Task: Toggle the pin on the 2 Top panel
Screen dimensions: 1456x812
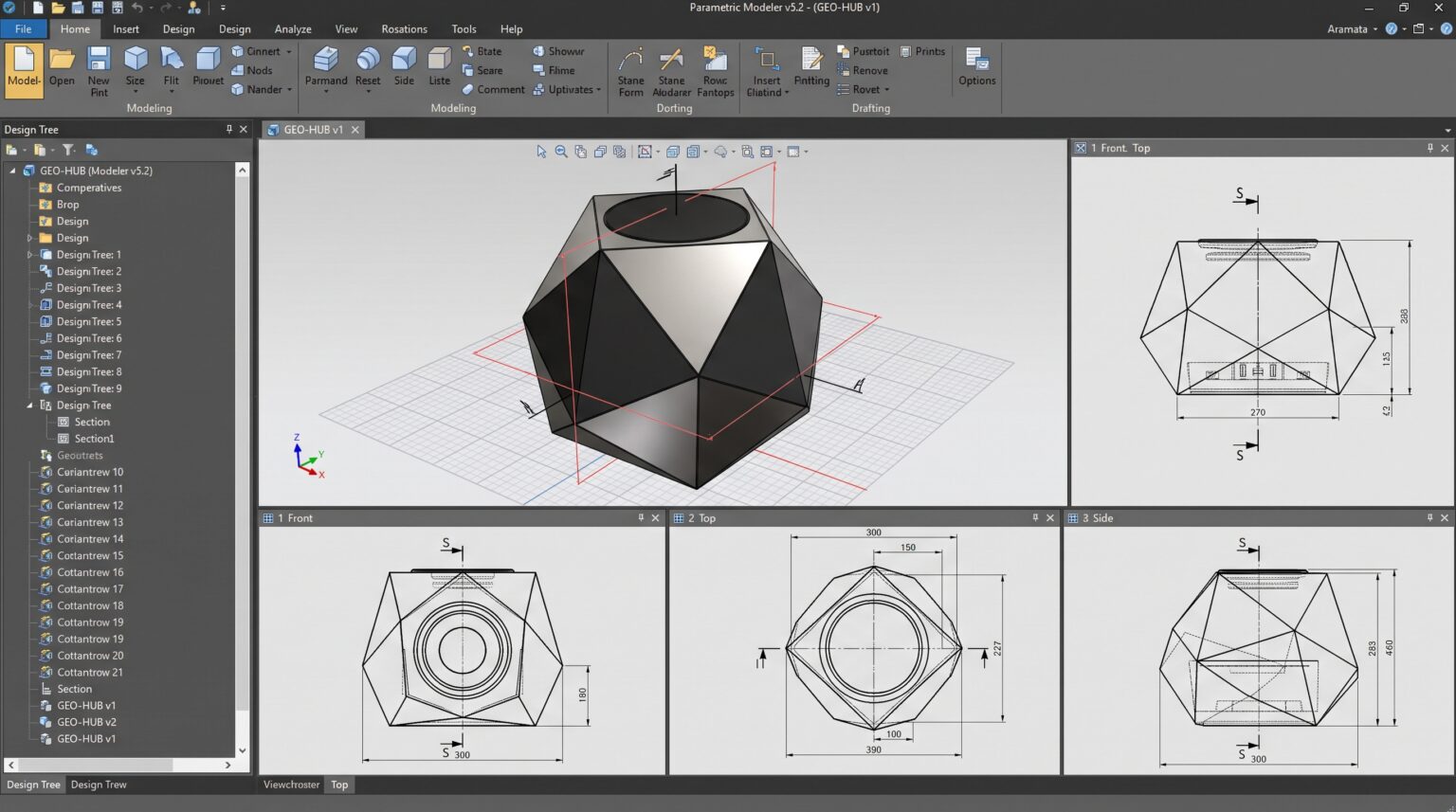Action: [1035, 517]
